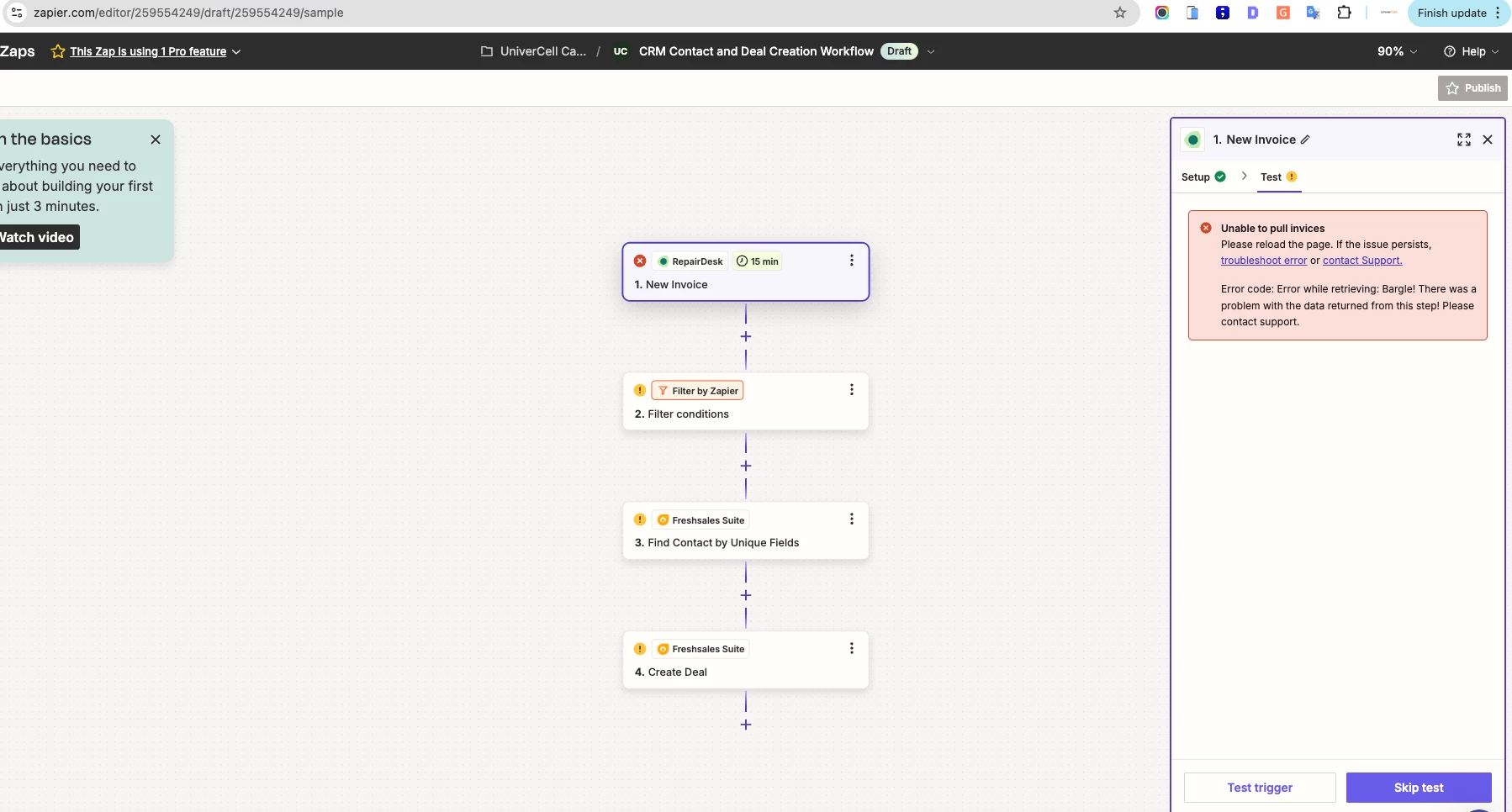Click Filter by Zapier badge

697,391
